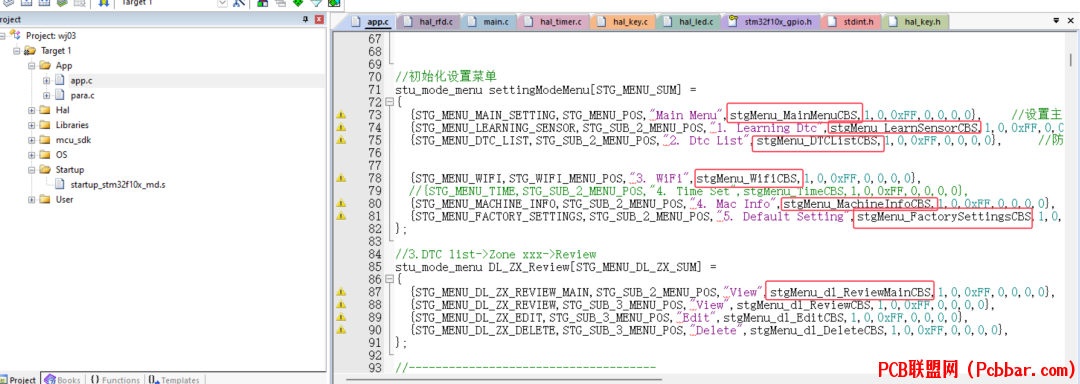The width and height of the screenshot is (1080, 384).
Task: Expand the app.c file node
Action: 47,81
